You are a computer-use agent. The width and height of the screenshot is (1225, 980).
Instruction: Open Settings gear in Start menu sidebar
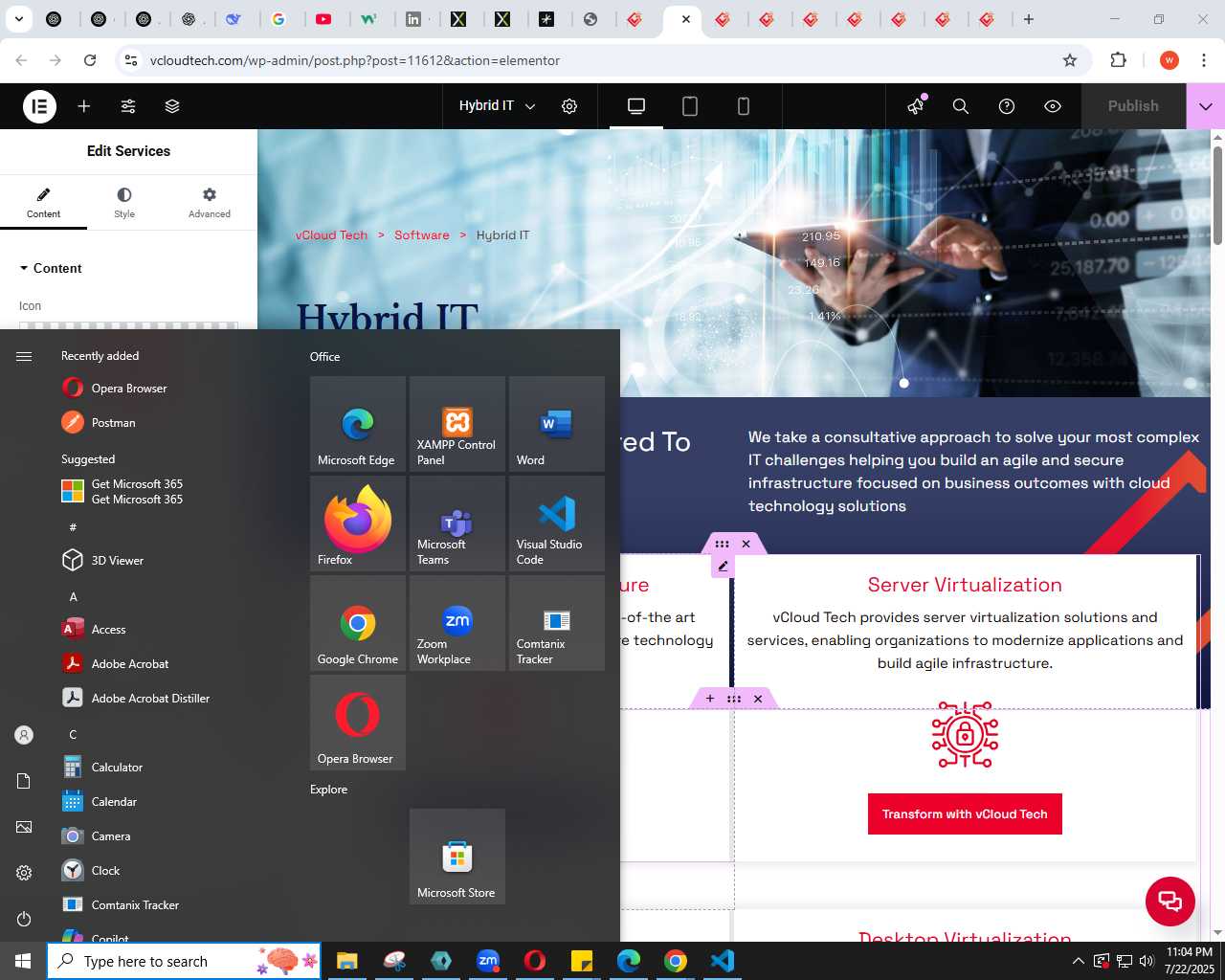tap(24, 873)
